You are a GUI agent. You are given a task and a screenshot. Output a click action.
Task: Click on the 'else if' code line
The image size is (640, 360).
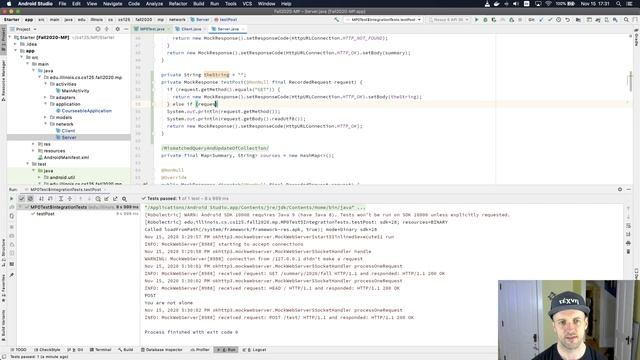(x=191, y=104)
